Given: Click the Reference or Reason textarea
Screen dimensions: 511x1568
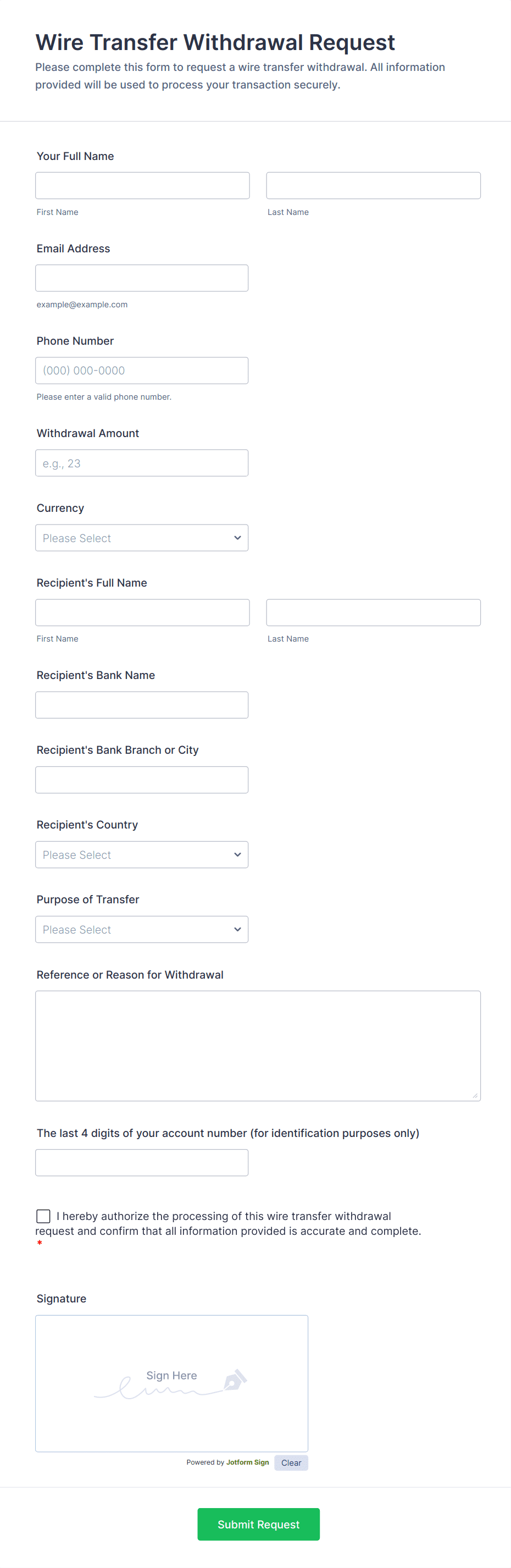Looking at the screenshot, I should (x=258, y=1045).
